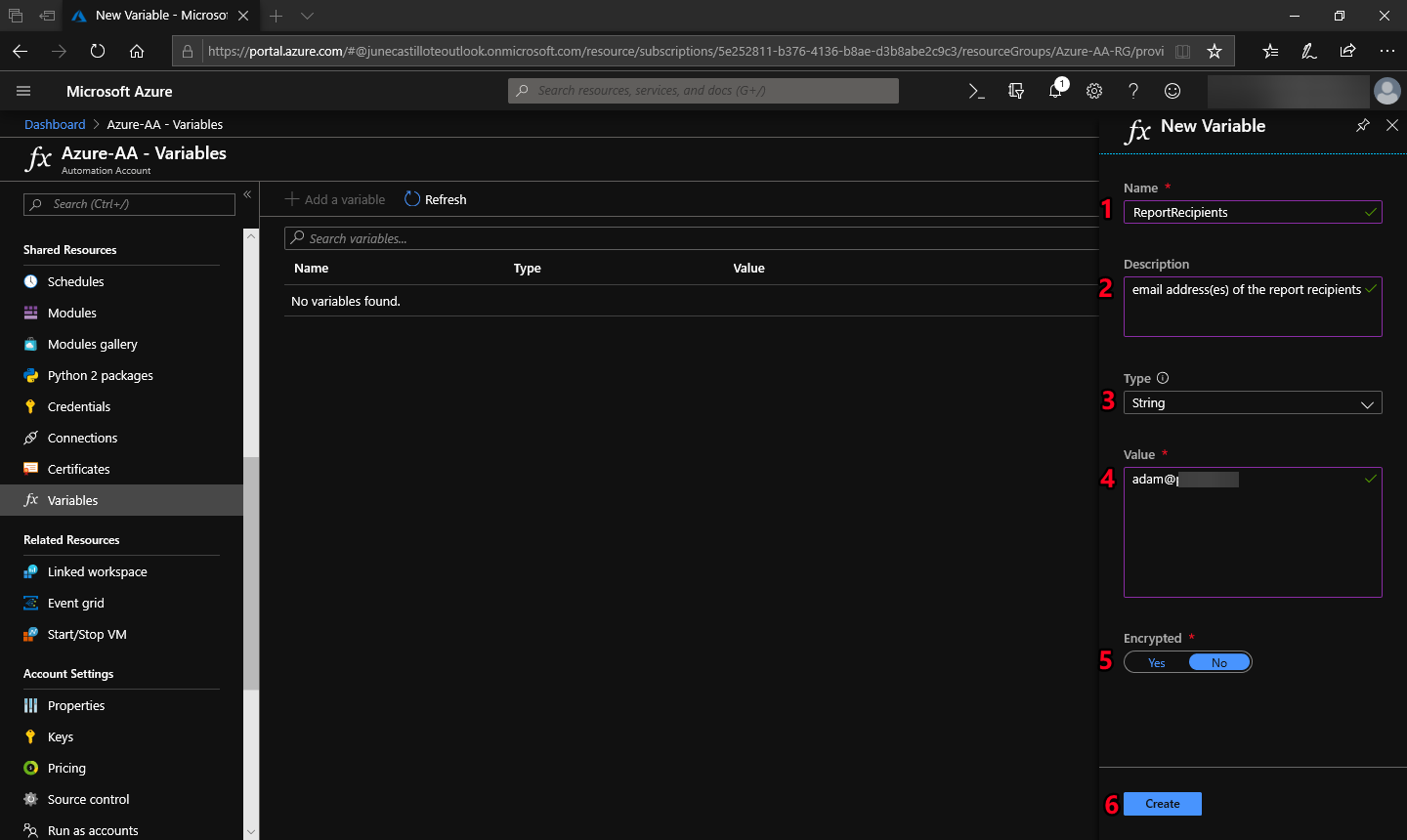Collapse the Automation Account sidebar
1407x840 pixels.
point(247,194)
